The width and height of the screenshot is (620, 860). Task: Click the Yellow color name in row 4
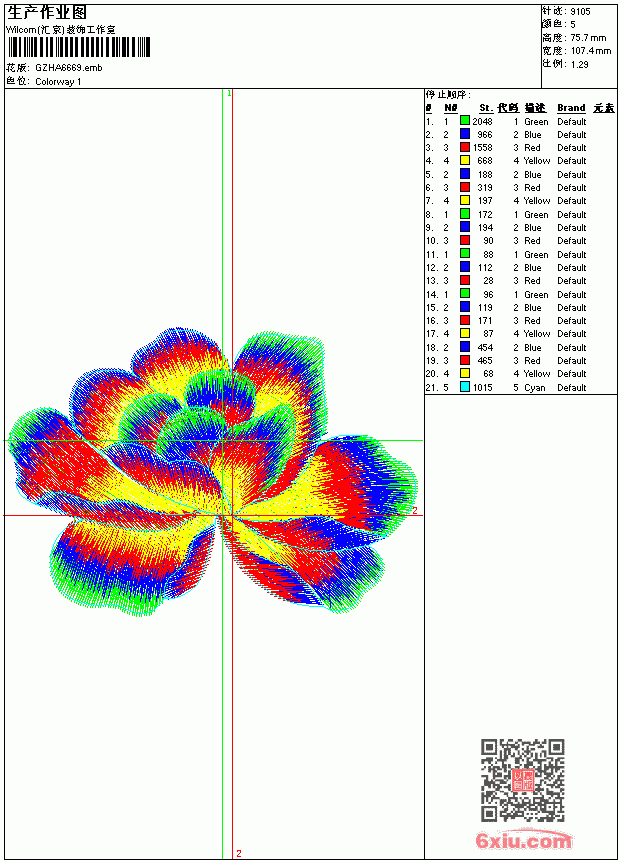(x=537, y=161)
